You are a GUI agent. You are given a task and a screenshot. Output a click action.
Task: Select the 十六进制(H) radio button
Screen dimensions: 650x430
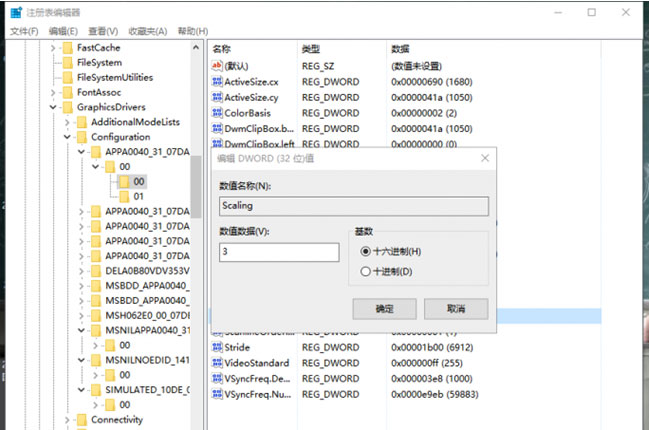pyautogui.click(x=365, y=251)
